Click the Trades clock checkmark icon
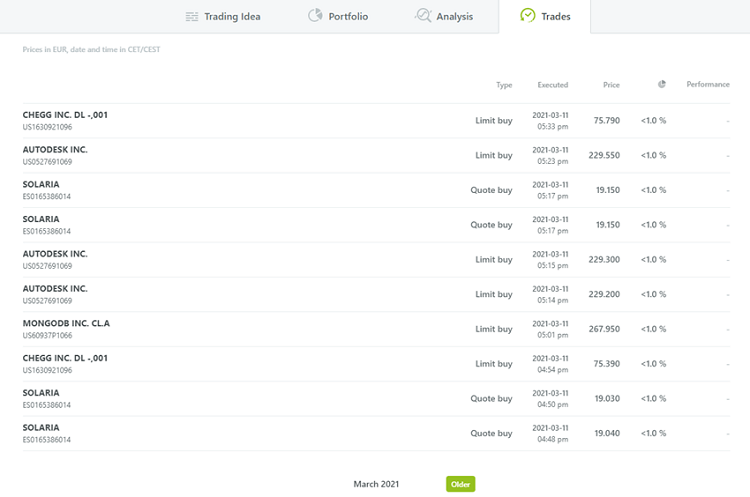This screenshot has width=750, height=497. point(528,16)
